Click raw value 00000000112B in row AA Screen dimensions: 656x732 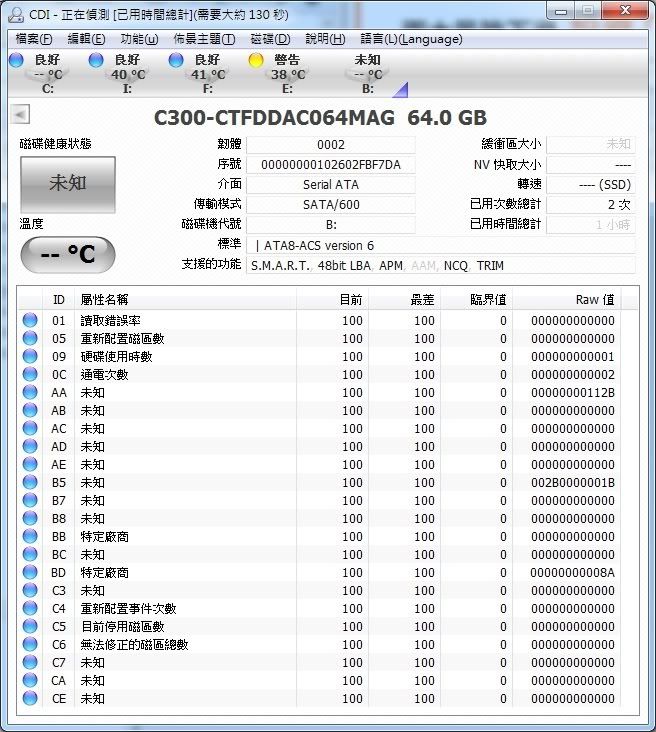(x=572, y=393)
